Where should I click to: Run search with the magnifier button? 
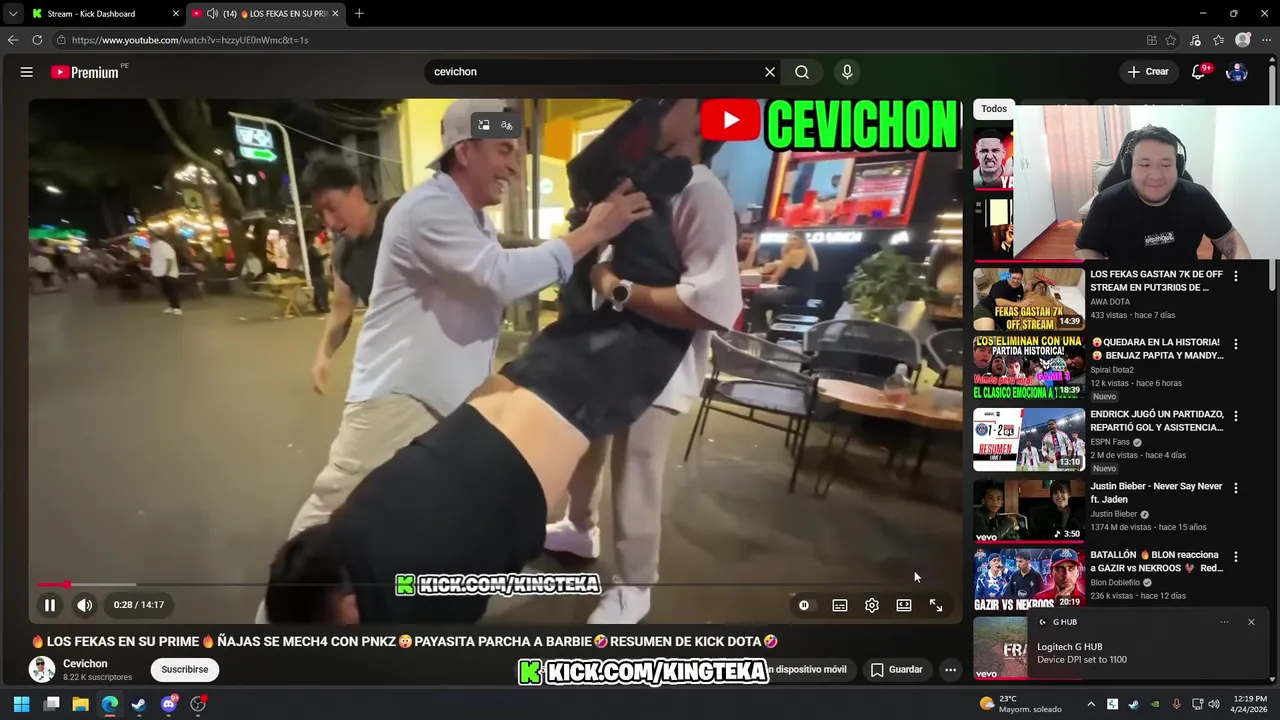(x=802, y=72)
